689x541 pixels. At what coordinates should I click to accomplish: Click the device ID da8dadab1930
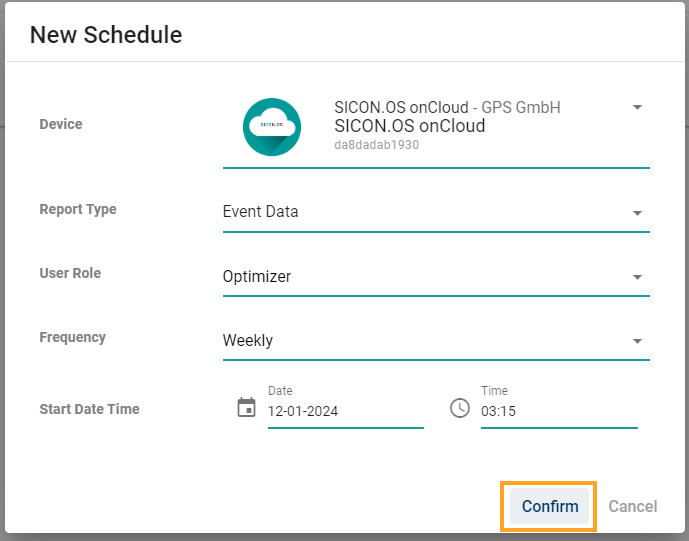click(x=376, y=145)
